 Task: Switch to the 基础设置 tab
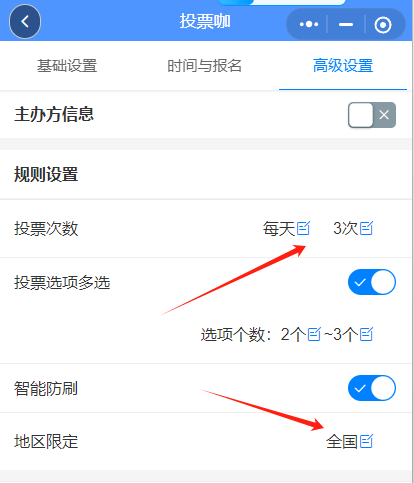(67, 66)
